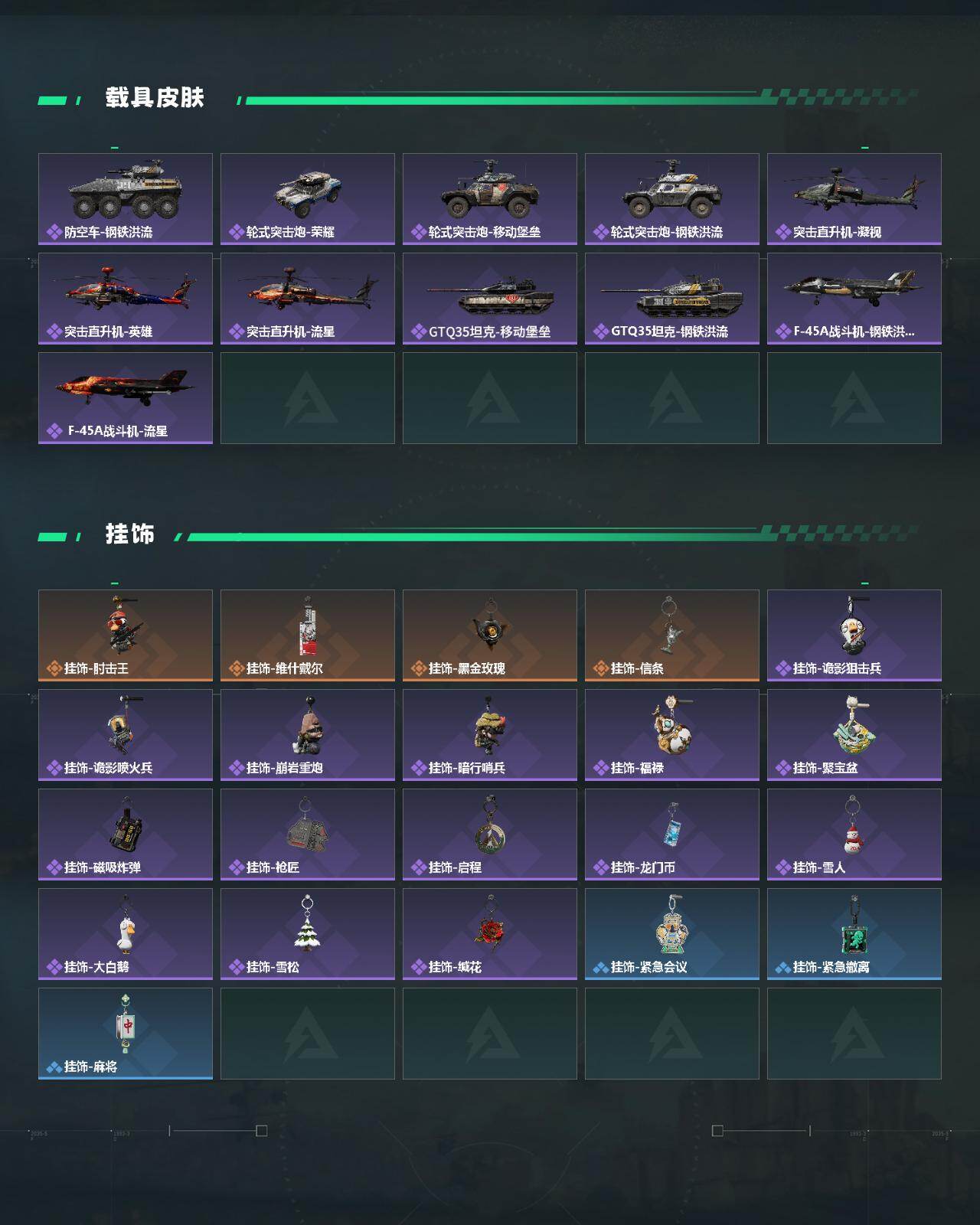Click the 挂饰-黑金玫瑰 charm
The image size is (980, 1225).
coord(490,635)
